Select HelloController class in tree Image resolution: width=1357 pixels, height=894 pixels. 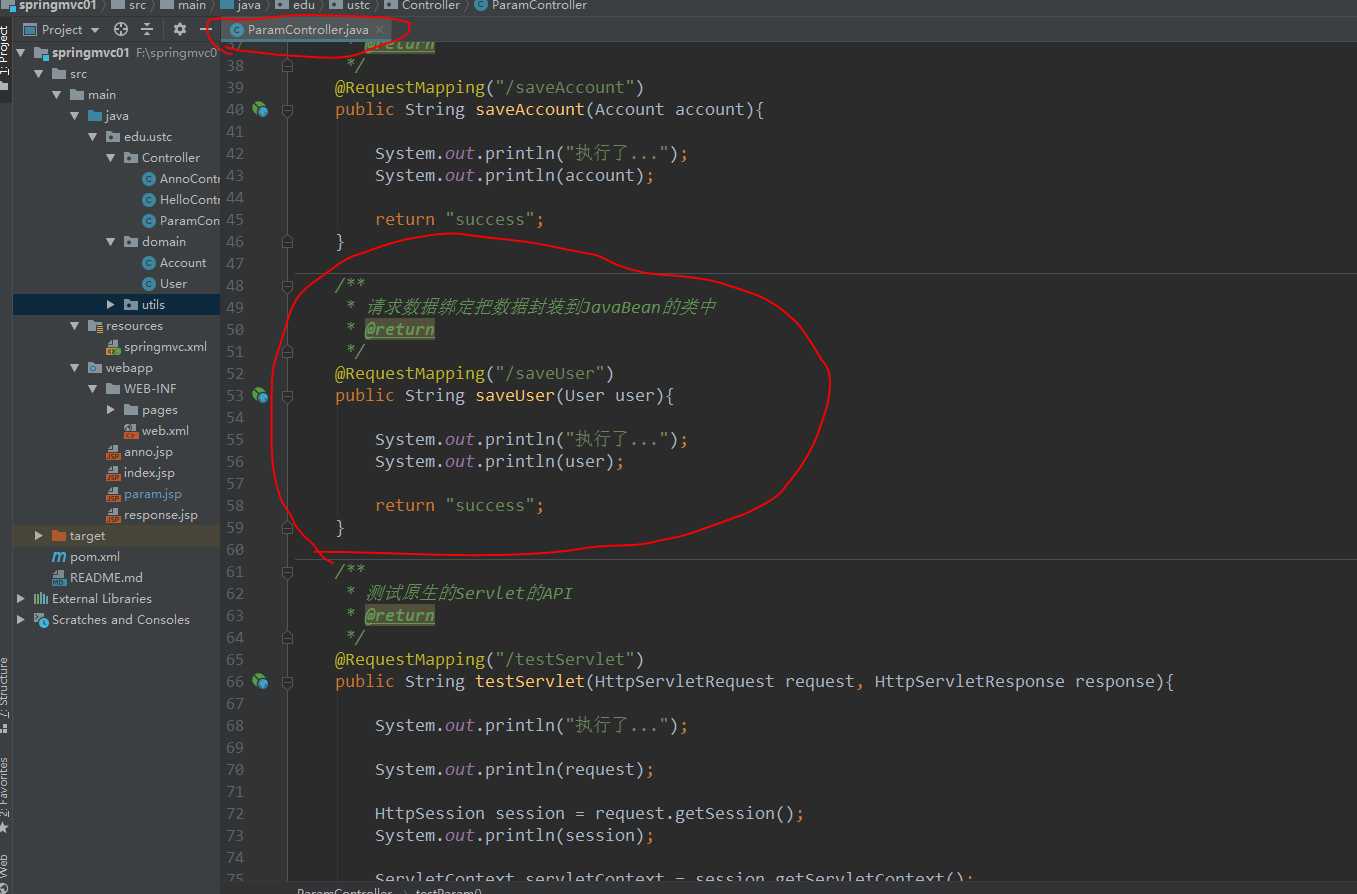[x=180, y=200]
